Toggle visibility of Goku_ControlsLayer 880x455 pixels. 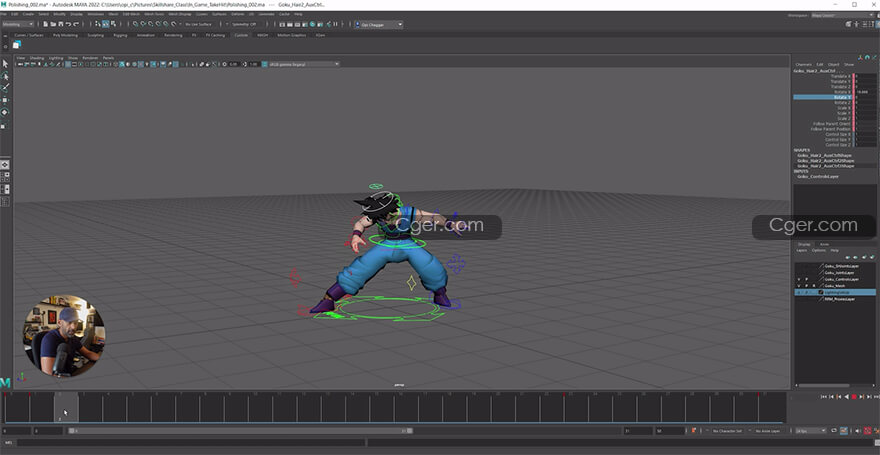coord(798,279)
